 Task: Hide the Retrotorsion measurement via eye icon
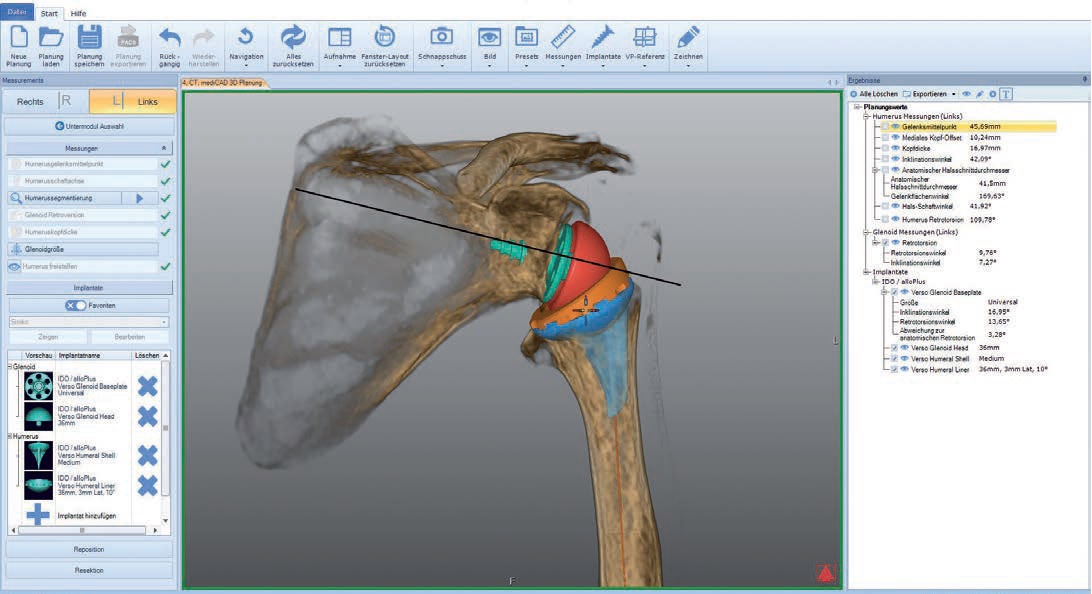coord(896,242)
